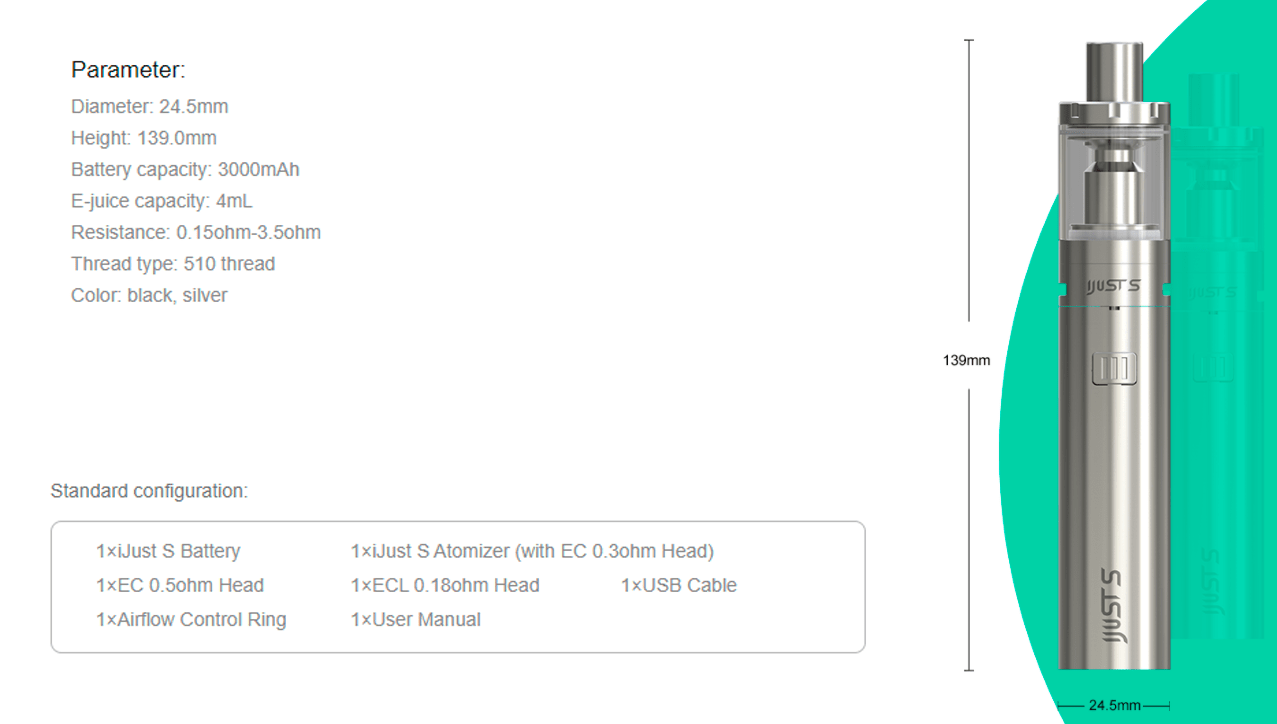Click the 139mm height dimension label

(x=966, y=360)
